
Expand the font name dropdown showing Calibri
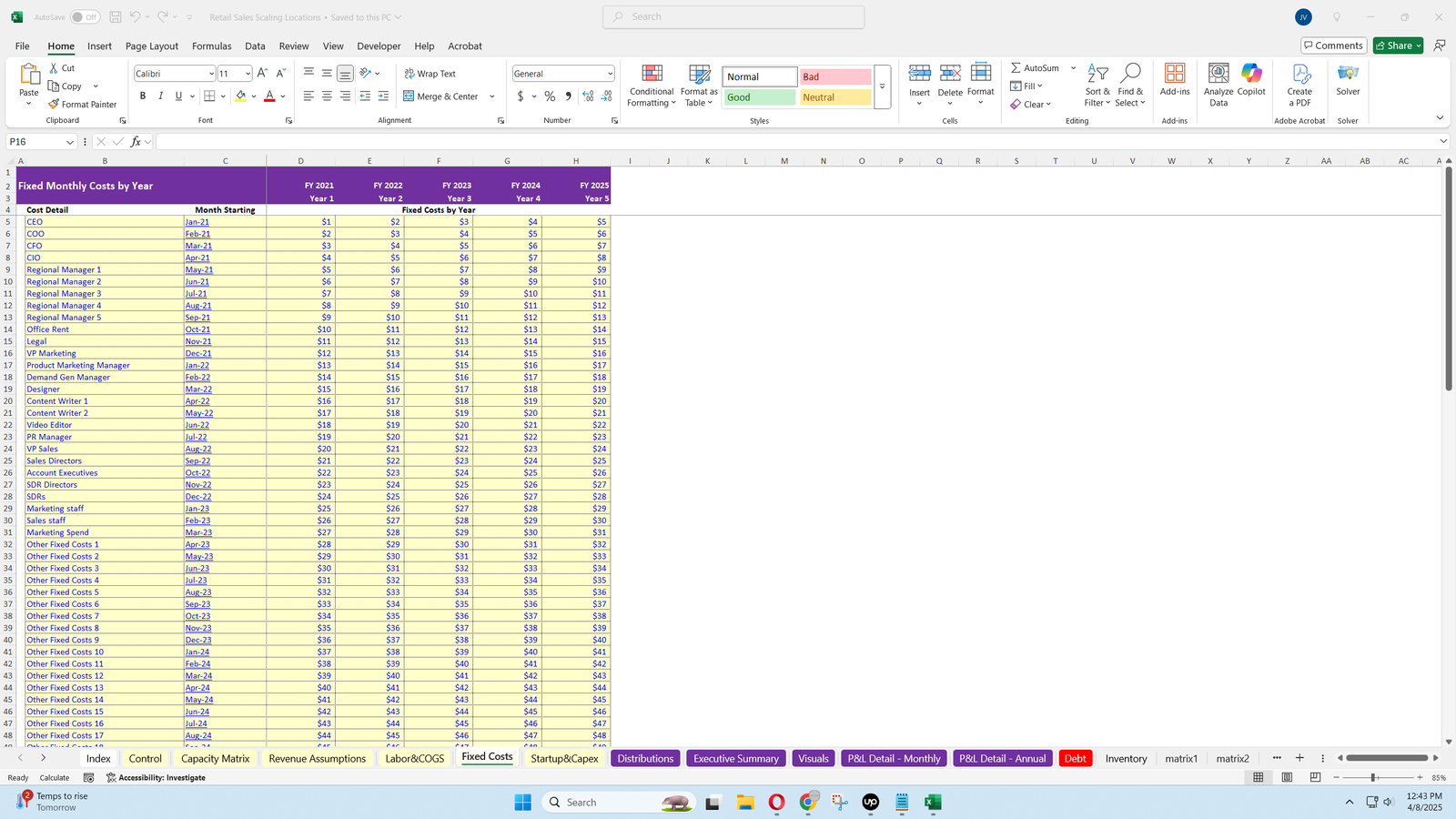(211, 74)
